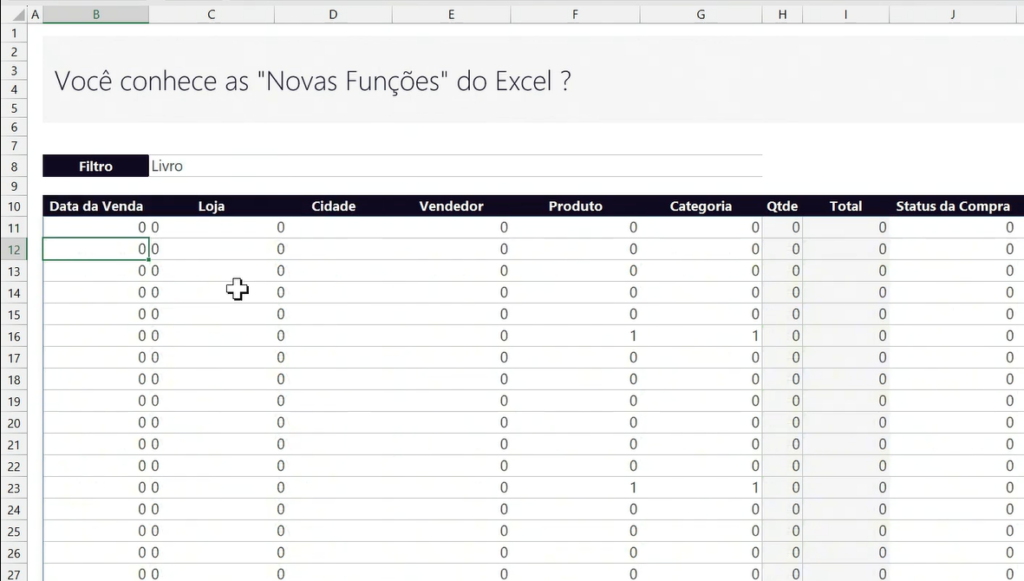Select the Total column header cell

845,206
